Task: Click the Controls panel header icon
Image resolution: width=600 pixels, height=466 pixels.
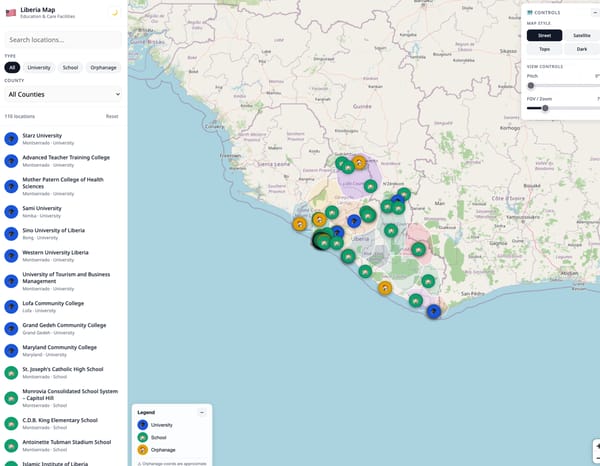Action: coord(530,13)
